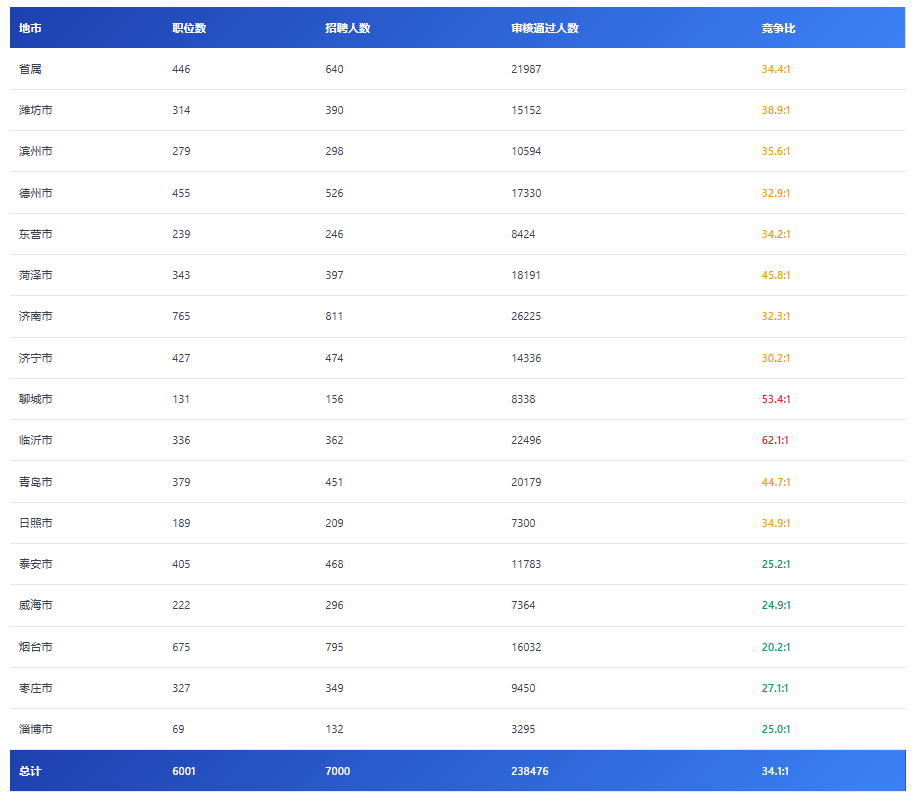Select the 竞争比 column header

778,28
